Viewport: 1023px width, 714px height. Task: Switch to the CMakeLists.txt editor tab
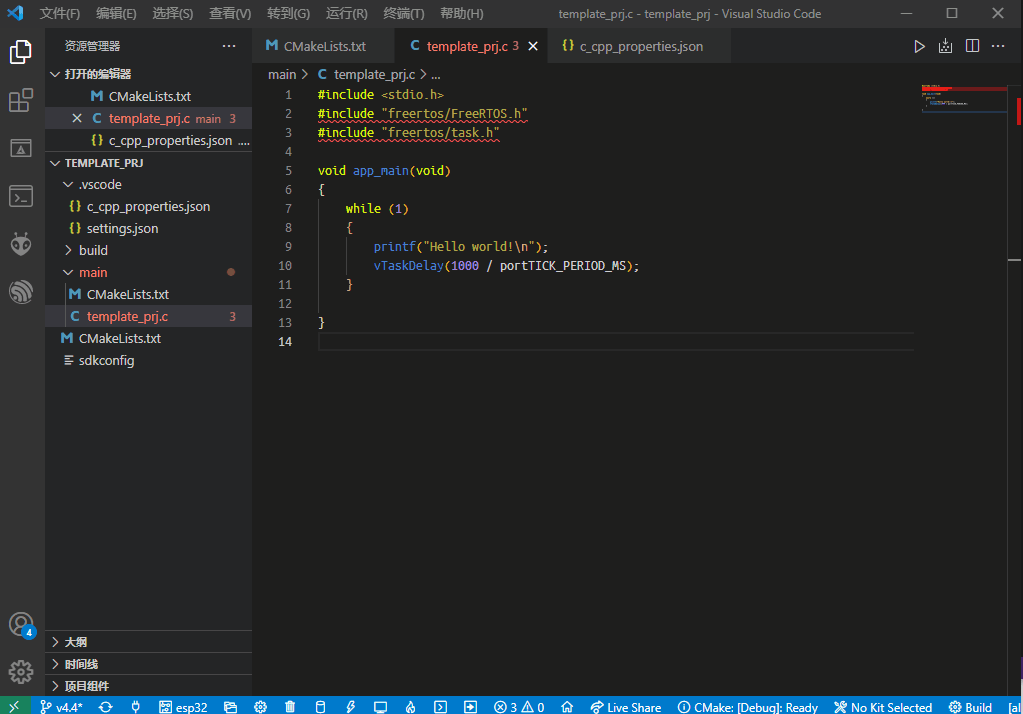click(324, 46)
